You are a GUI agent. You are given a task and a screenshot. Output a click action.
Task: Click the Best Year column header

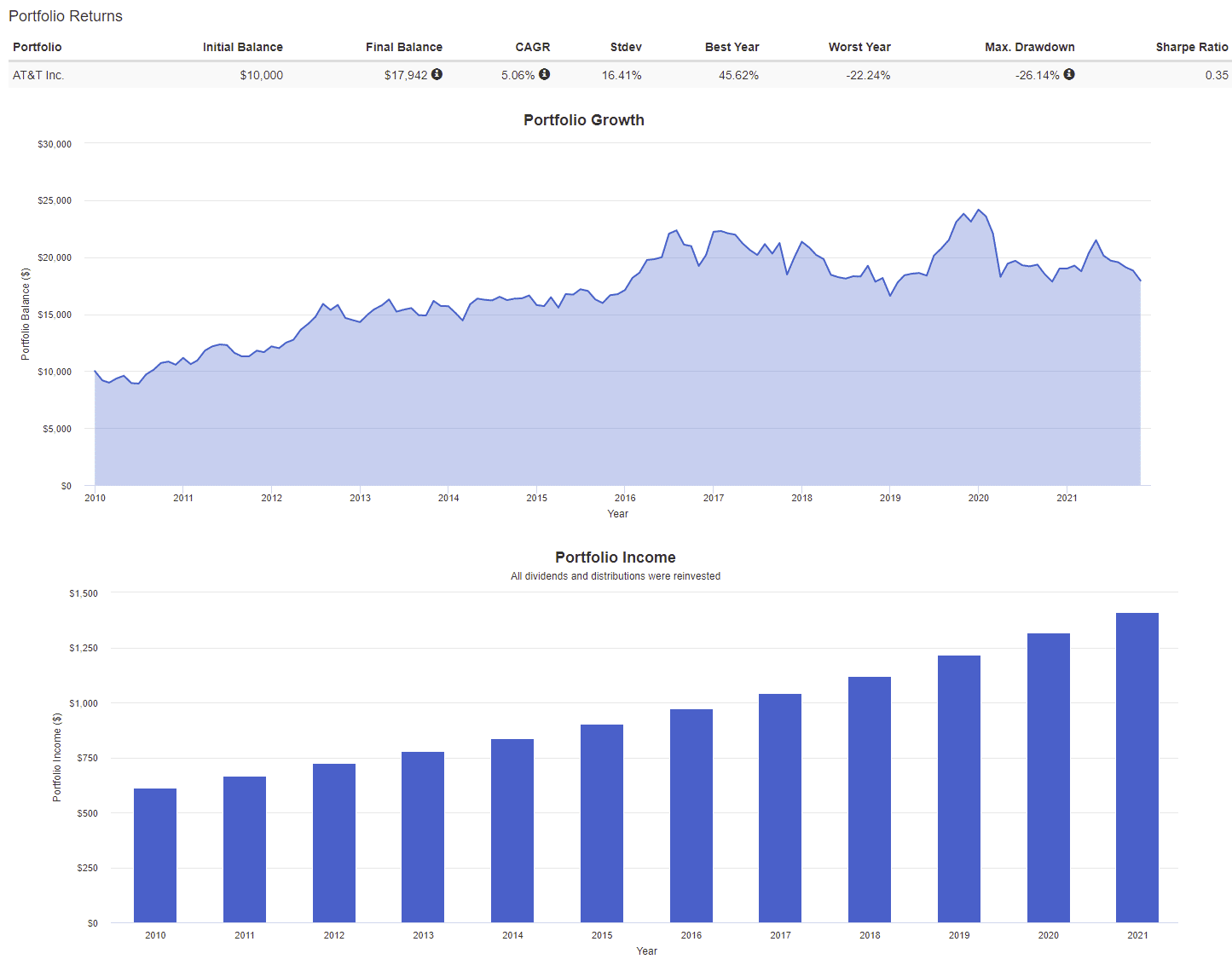click(x=732, y=47)
